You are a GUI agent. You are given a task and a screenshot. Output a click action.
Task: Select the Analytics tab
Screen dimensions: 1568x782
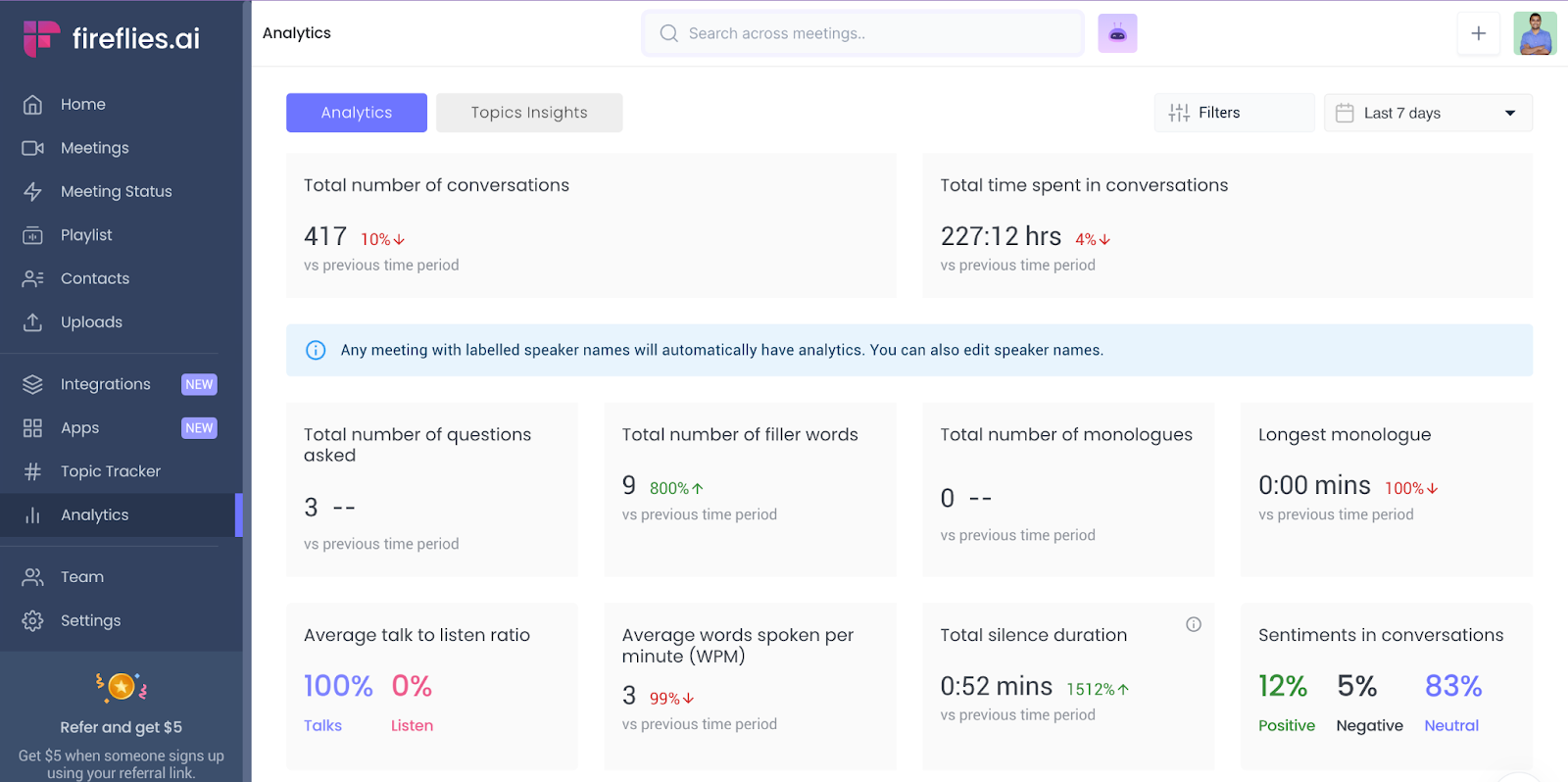(x=356, y=113)
